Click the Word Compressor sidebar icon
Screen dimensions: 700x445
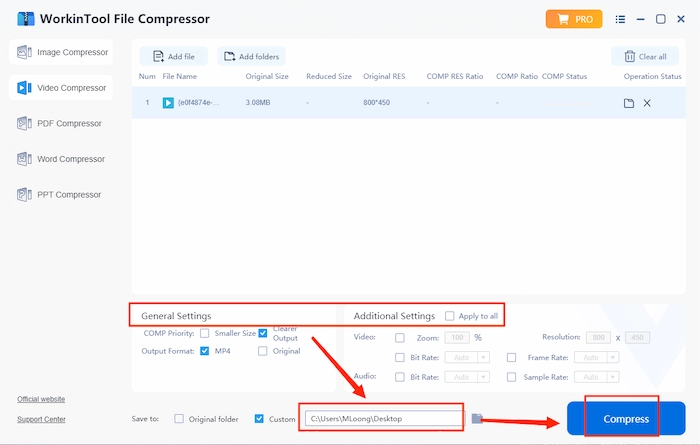click(x=24, y=159)
